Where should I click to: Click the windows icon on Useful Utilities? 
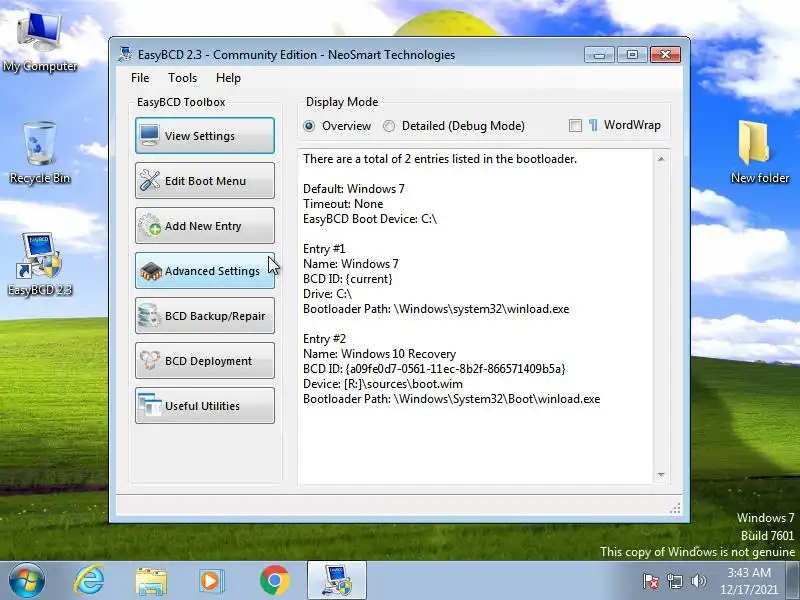[x=149, y=406]
